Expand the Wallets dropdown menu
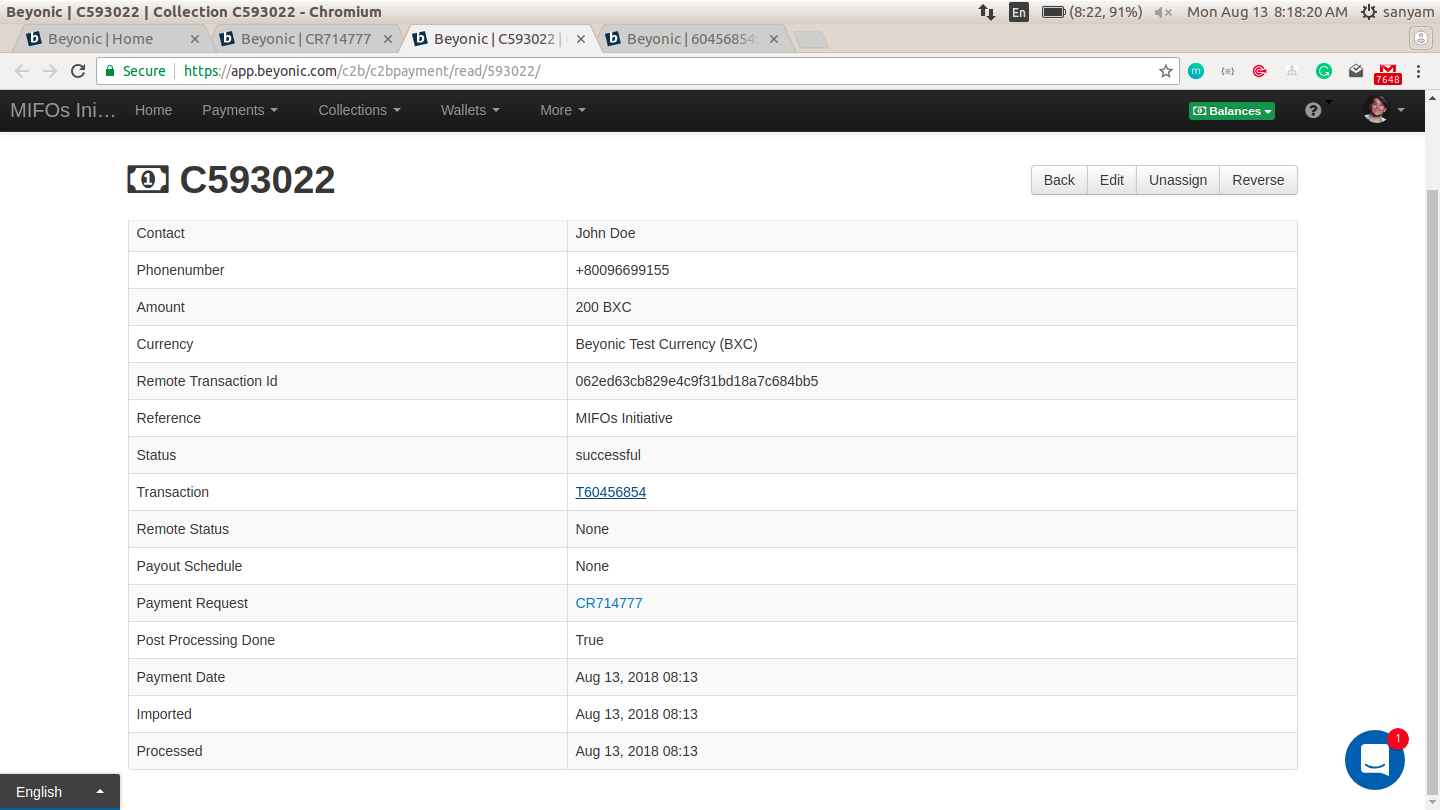Image resolution: width=1440 pixels, height=810 pixels. 470,110
